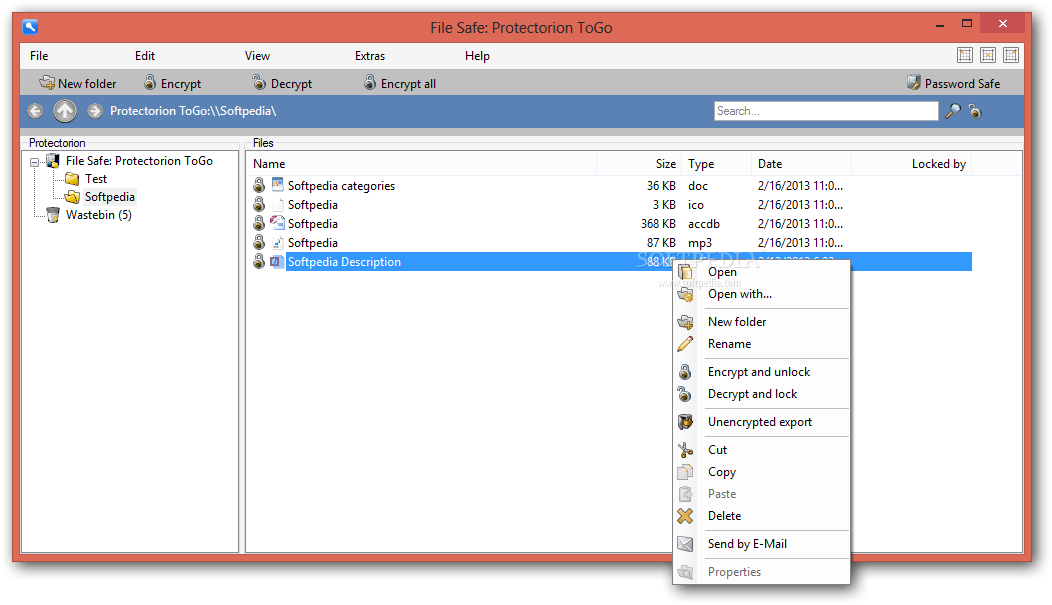Image resolution: width=1052 pixels, height=605 pixels.
Task: Select the Softpedia file of type ico
Action: pyautogui.click(x=313, y=205)
